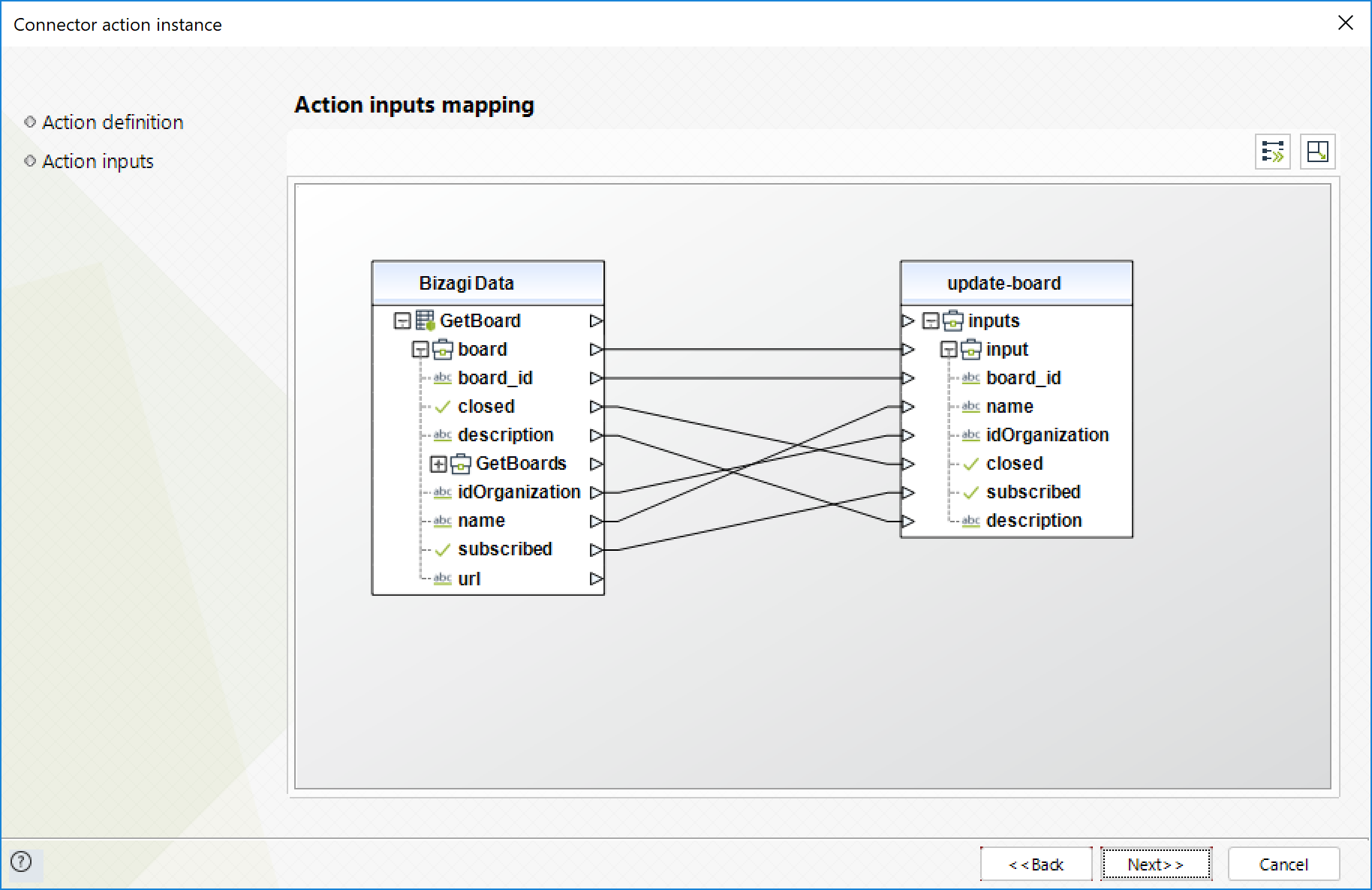1372x890 pixels.
Task: Select subscribed in update-board panel
Action: [1034, 492]
